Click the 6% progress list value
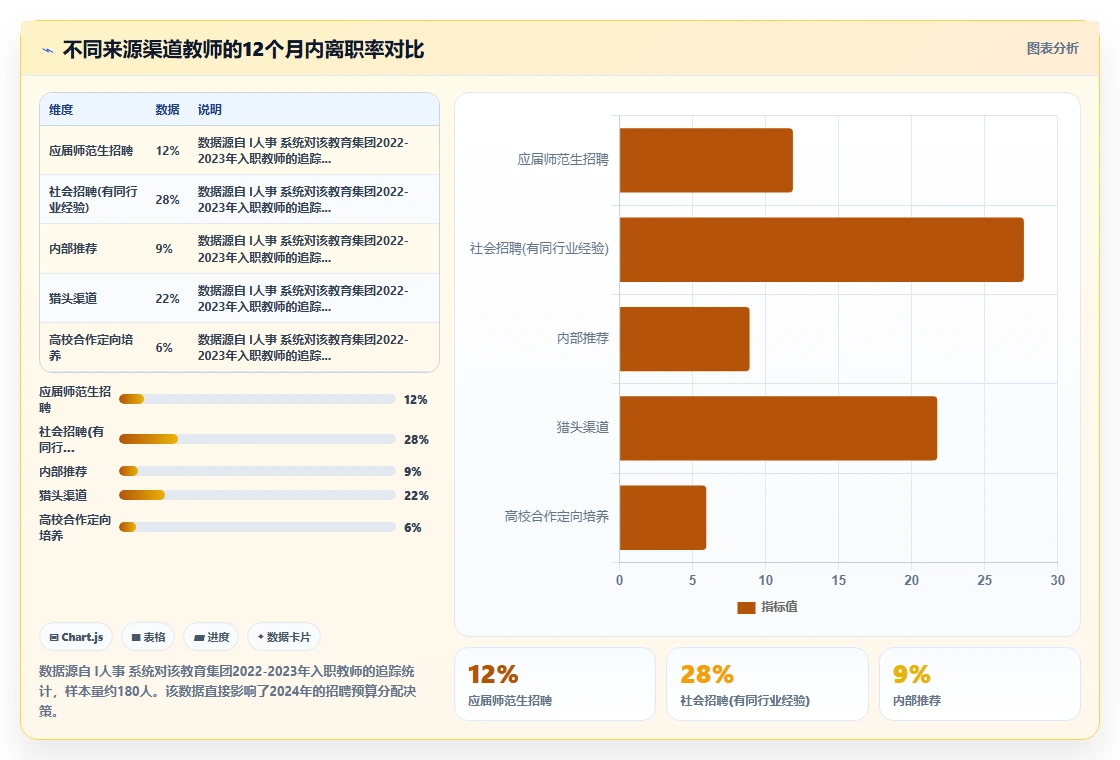The height and width of the screenshot is (760, 1120). [412, 528]
